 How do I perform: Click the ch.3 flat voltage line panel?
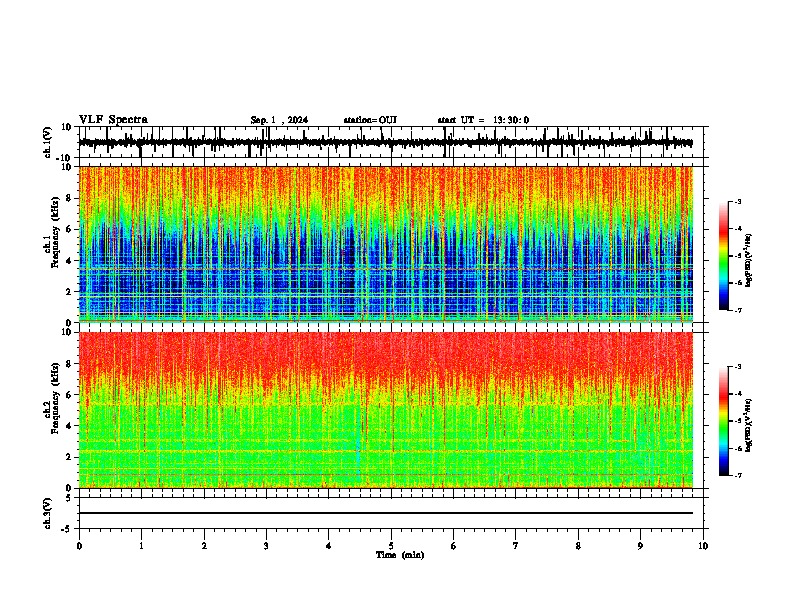391,513
